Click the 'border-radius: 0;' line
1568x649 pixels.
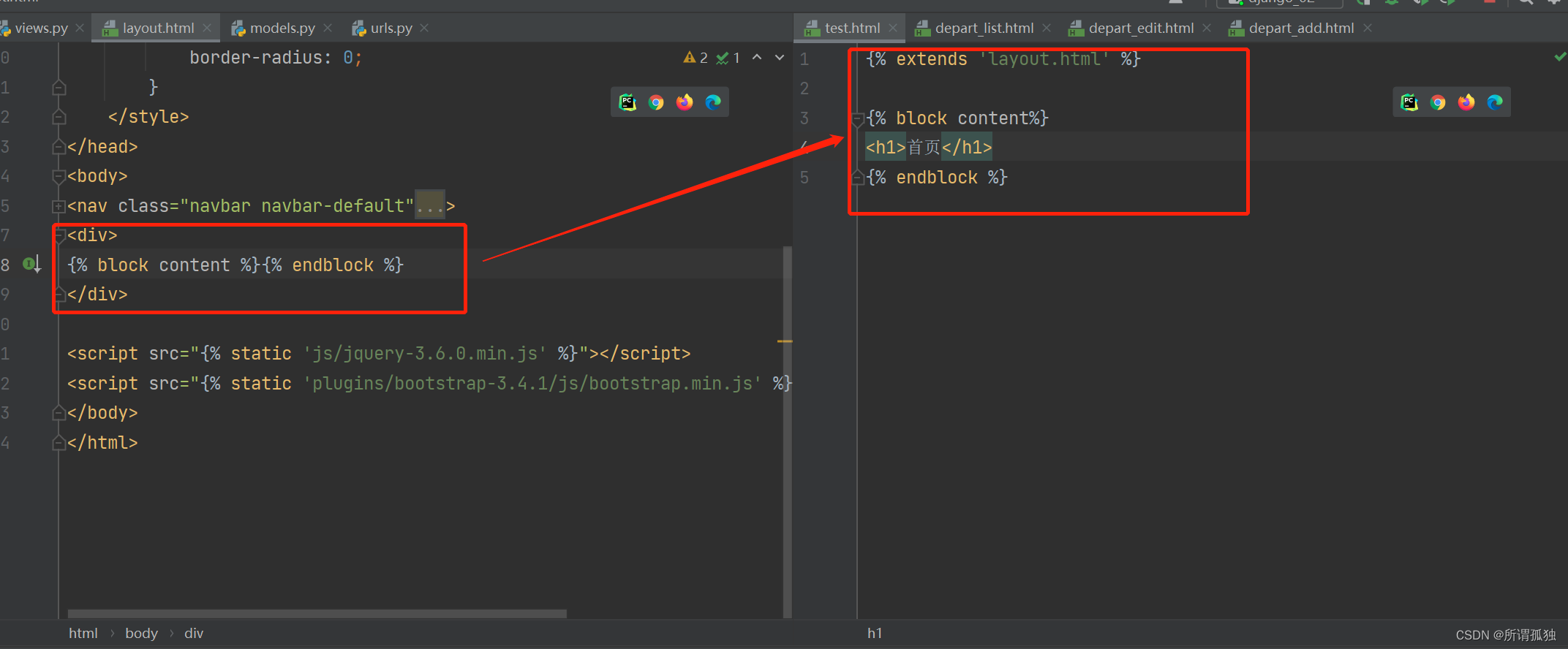(x=276, y=58)
